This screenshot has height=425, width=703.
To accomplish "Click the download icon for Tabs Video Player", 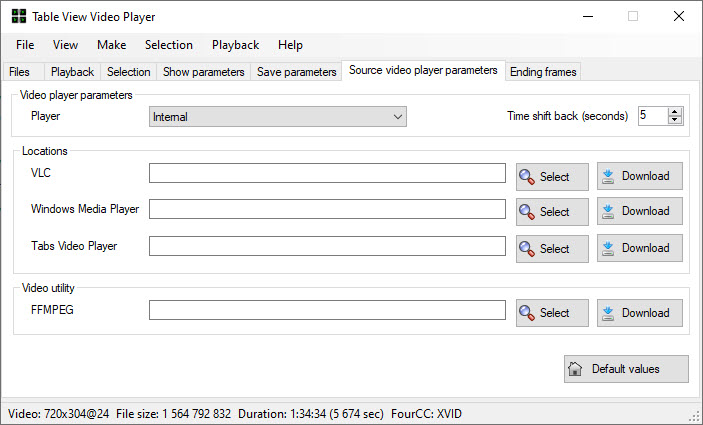I will point(608,248).
